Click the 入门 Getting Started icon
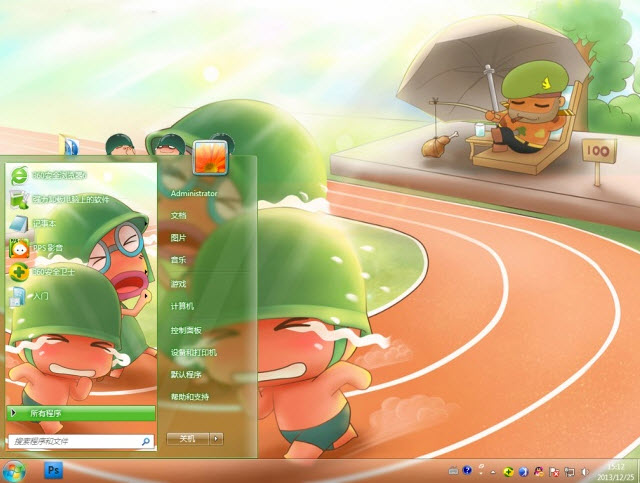The height and width of the screenshot is (483, 640). [x=18, y=296]
